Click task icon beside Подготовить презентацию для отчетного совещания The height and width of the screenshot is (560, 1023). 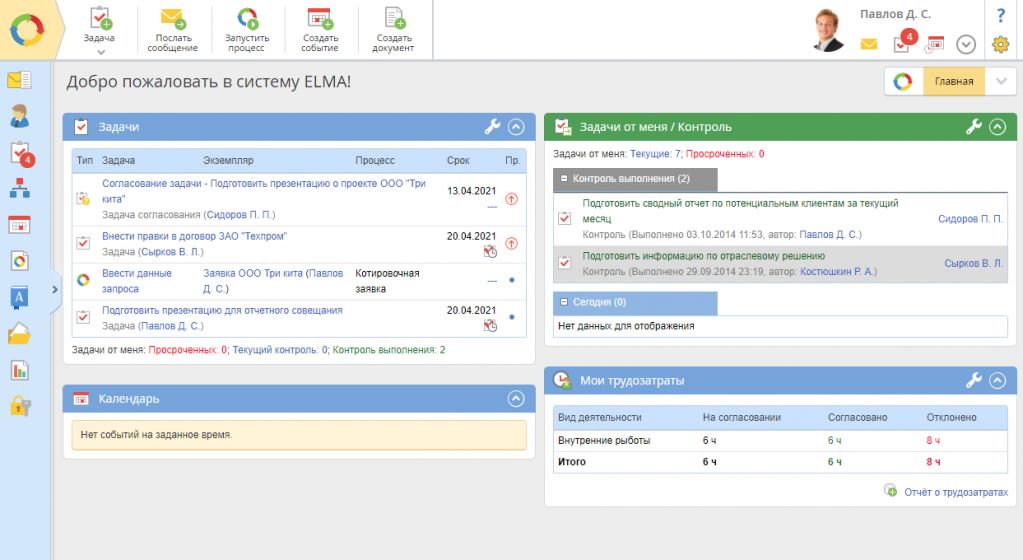pyautogui.click(x=83, y=317)
